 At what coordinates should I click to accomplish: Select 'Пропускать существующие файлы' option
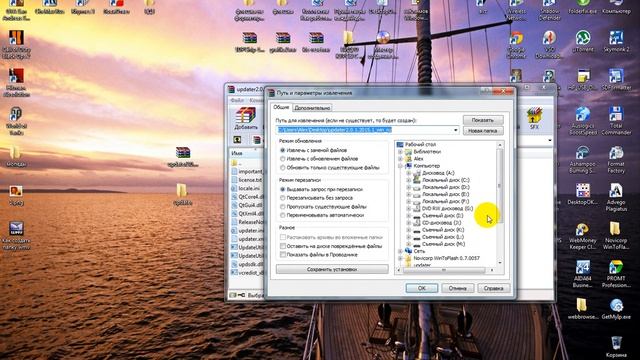[323, 207]
